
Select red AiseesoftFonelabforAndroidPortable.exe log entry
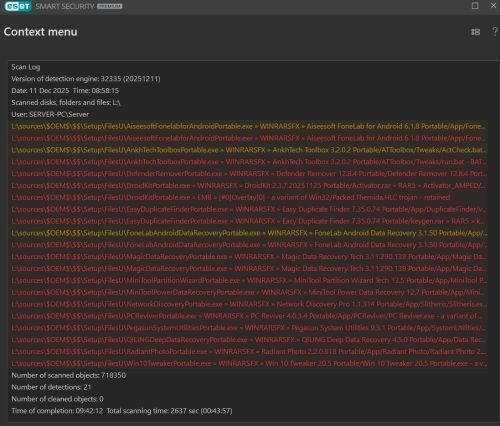[248, 138]
